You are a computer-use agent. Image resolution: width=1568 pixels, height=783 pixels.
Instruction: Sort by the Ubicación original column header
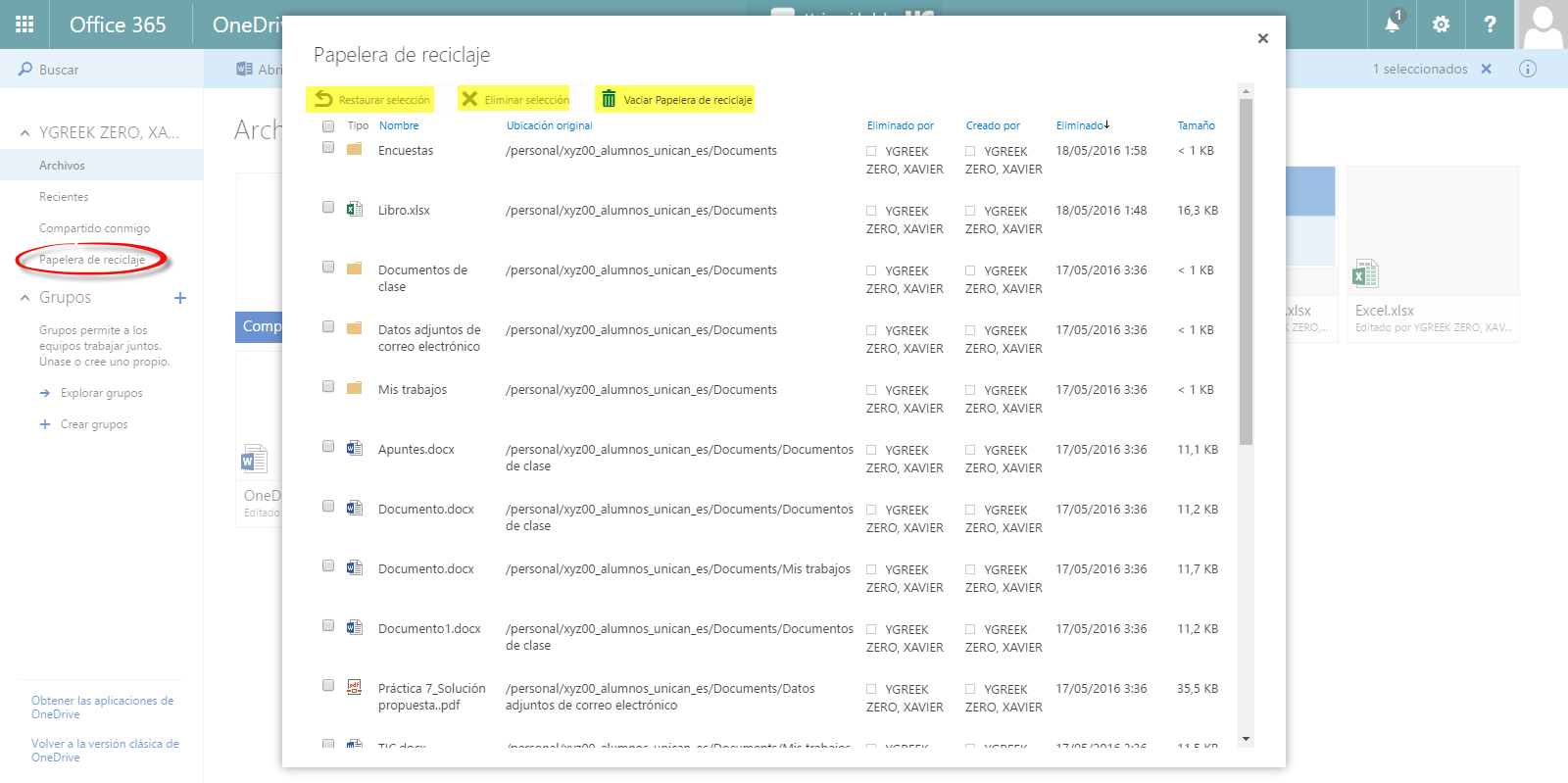click(549, 125)
